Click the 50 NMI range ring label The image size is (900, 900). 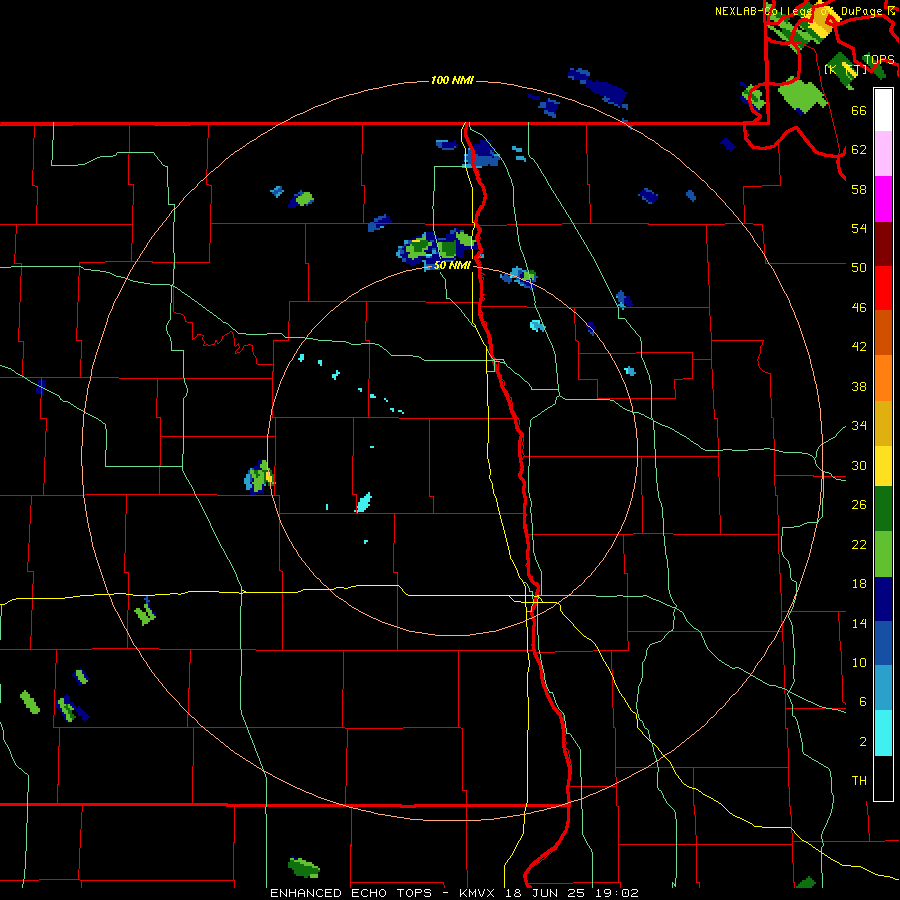(452, 266)
